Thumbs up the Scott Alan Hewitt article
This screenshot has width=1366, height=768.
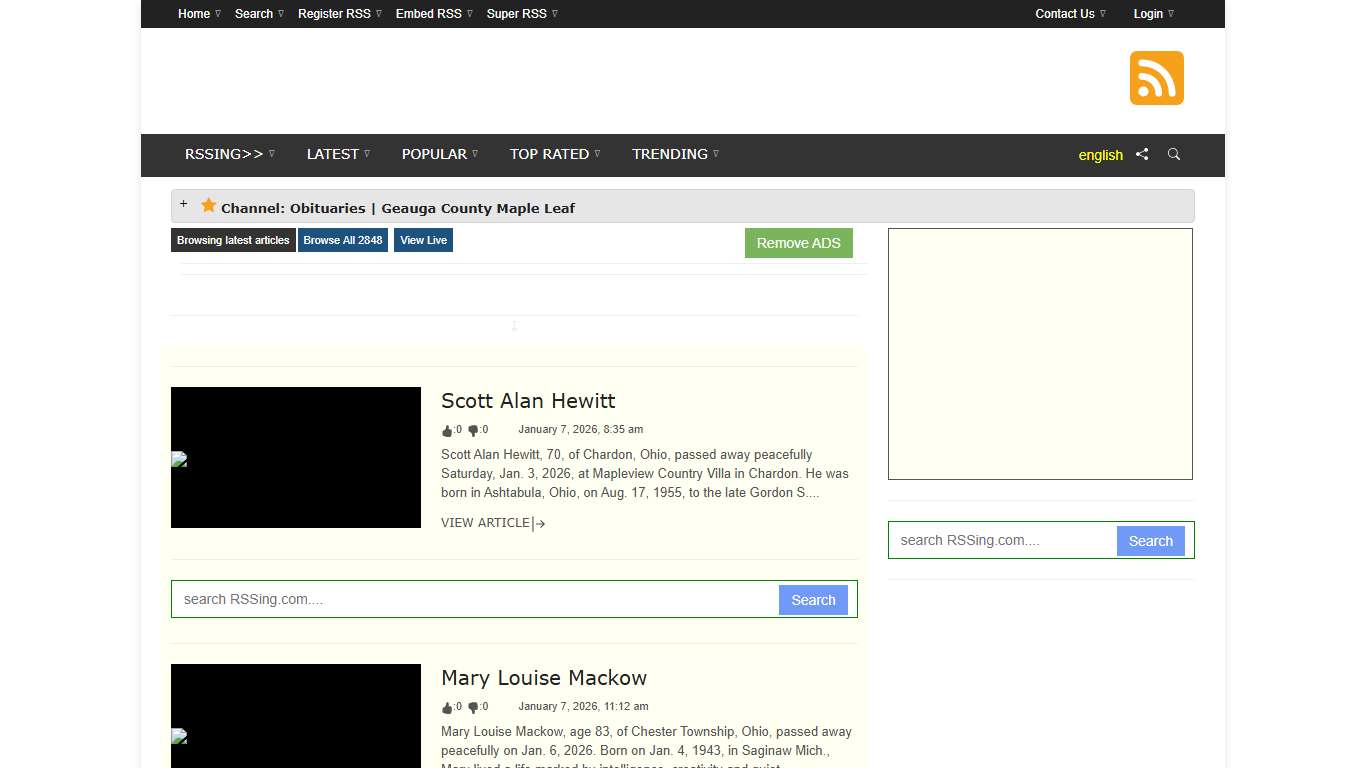click(447, 430)
